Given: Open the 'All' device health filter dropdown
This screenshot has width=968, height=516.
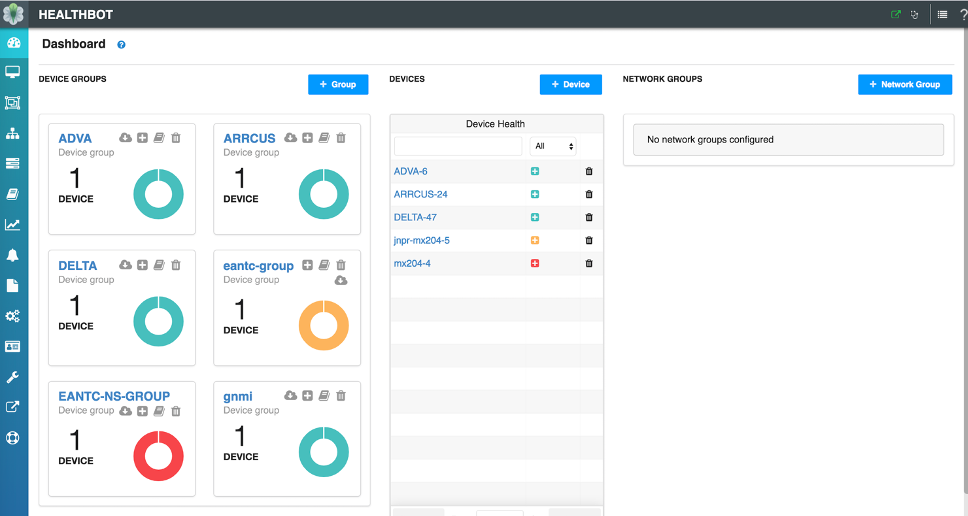Looking at the screenshot, I should (x=553, y=146).
